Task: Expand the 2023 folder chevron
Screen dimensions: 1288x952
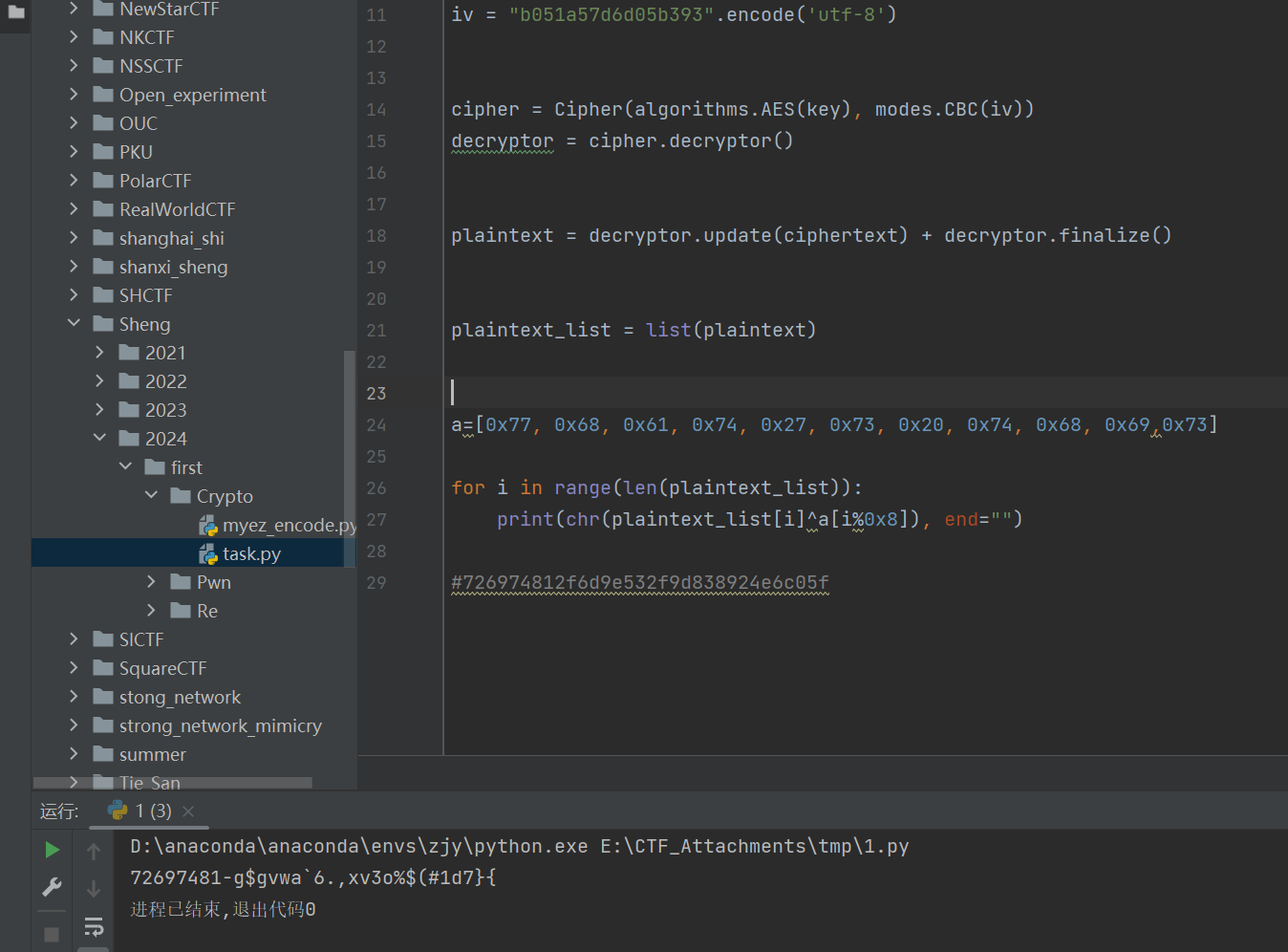Action: pos(99,410)
